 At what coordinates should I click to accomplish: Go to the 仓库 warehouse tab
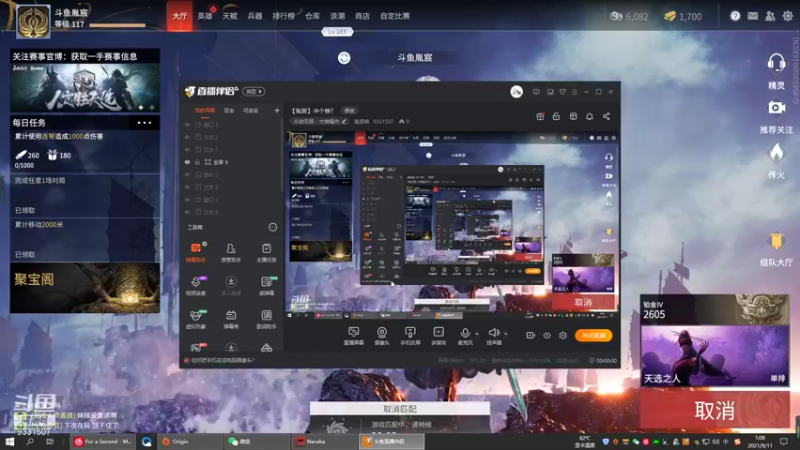coord(312,16)
